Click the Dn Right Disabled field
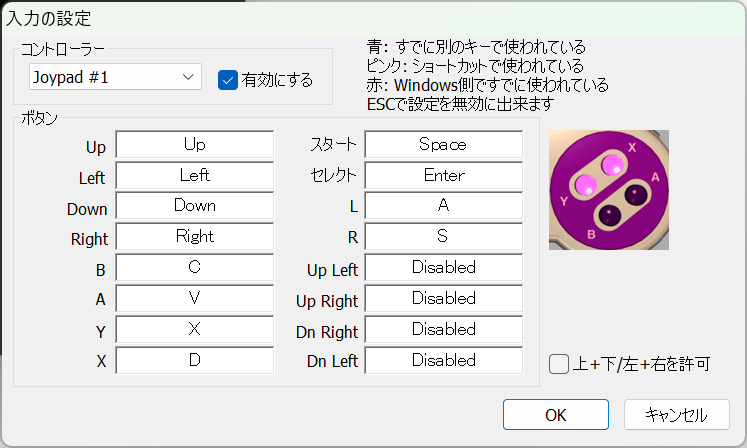Image resolution: width=747 pixels, height=448 pixels. [x=443, y=329]
